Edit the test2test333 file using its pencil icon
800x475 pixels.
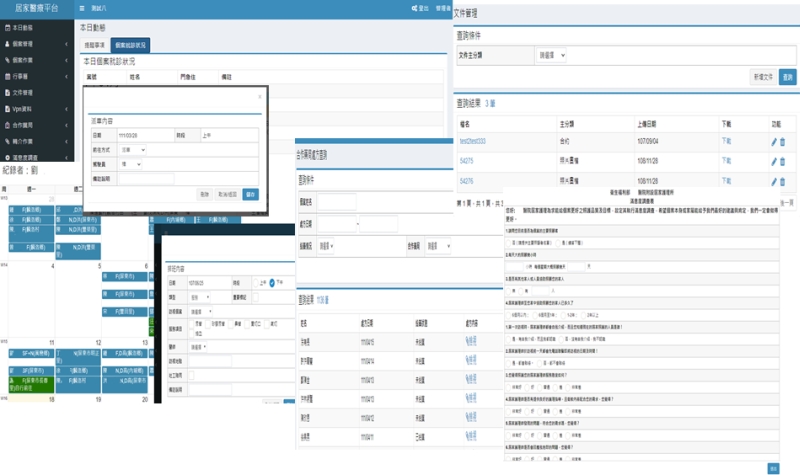click(774, 142)
